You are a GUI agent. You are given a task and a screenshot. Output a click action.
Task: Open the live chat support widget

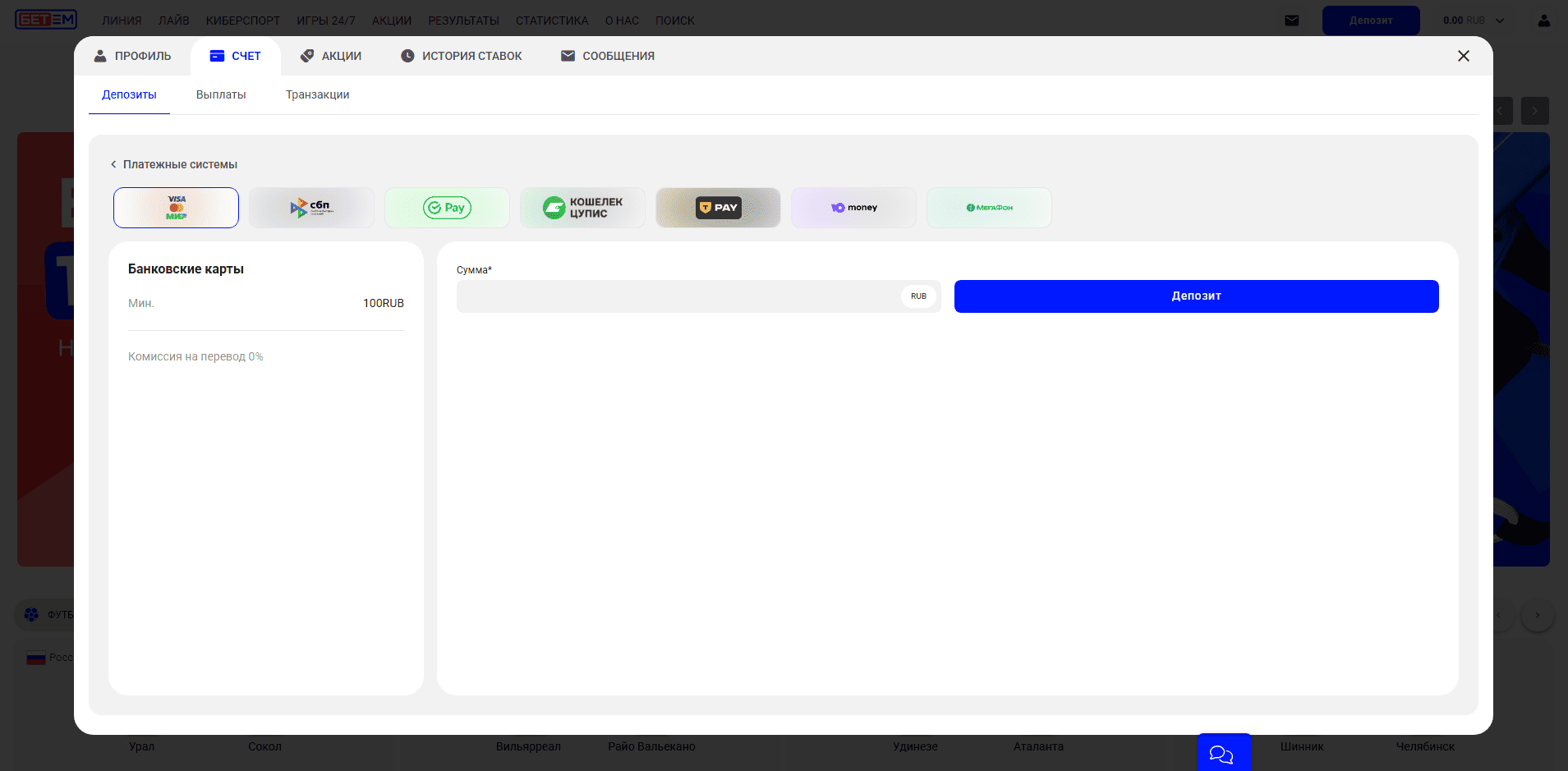pos(1223,753)
